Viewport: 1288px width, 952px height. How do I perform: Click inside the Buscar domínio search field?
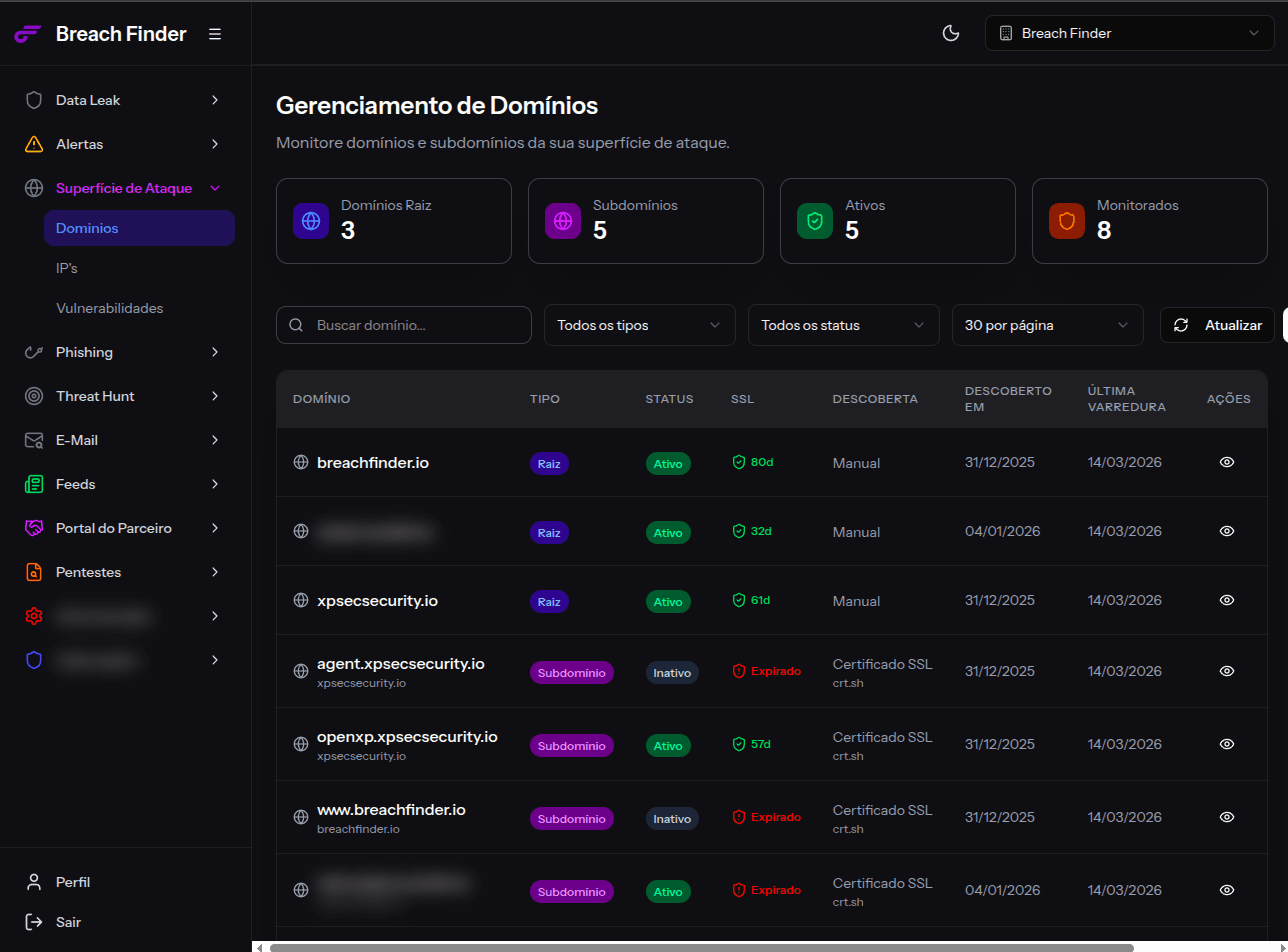click(404, 325)
